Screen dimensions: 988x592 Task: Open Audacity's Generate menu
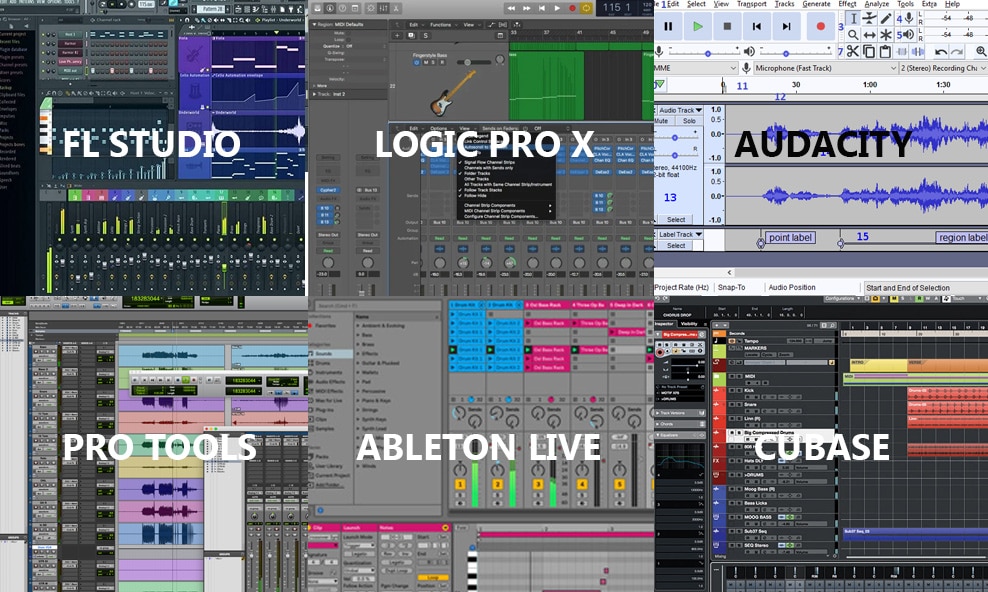(817, 4)
